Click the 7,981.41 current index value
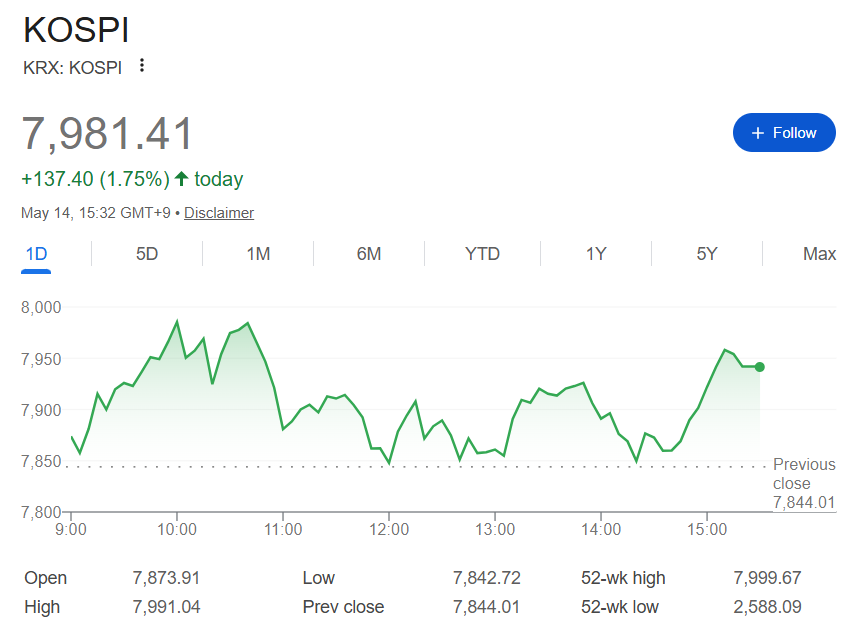Viewport: 856px width, 628px height. (107, 133)
